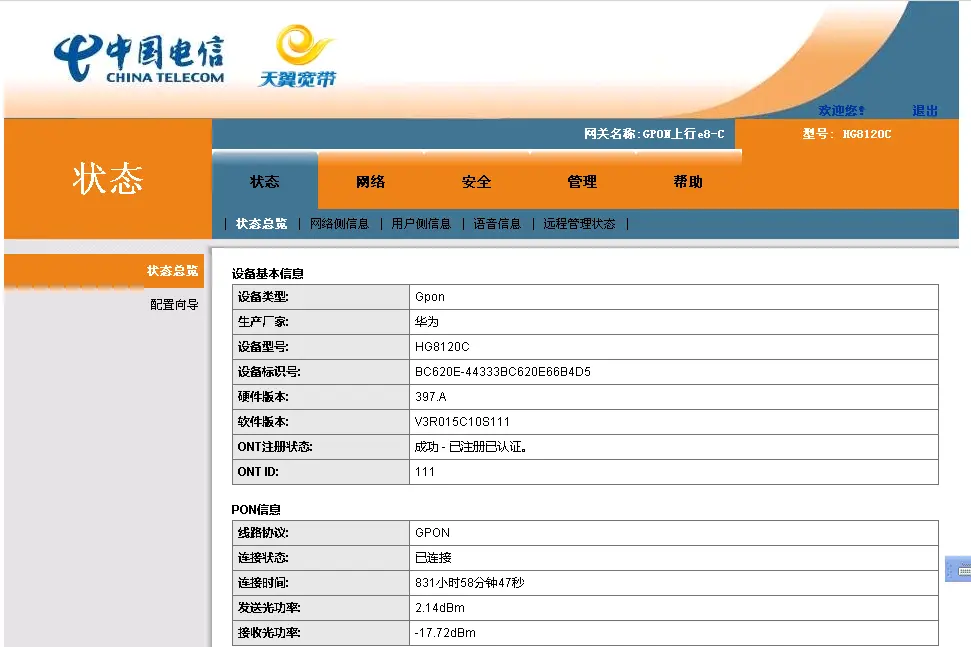The height and width of the screenshot is (647, 971).
Task: Click the connection status 已连接
Action: coord(433,558)
